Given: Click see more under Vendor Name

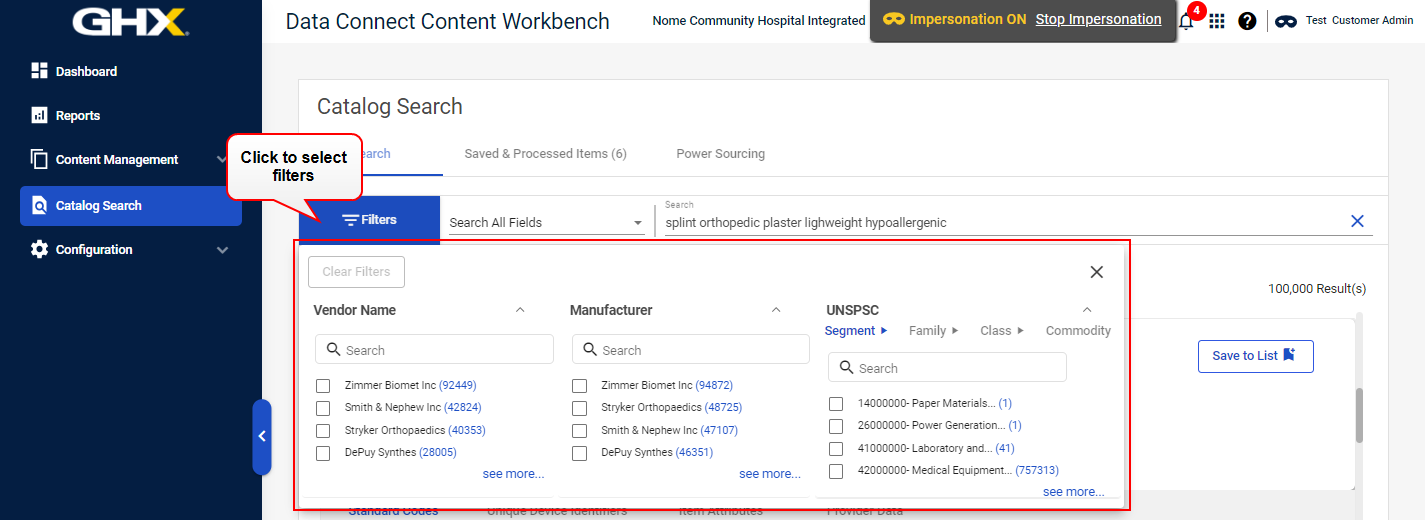Looking at the screenshot, I should [x=513, y=474].
